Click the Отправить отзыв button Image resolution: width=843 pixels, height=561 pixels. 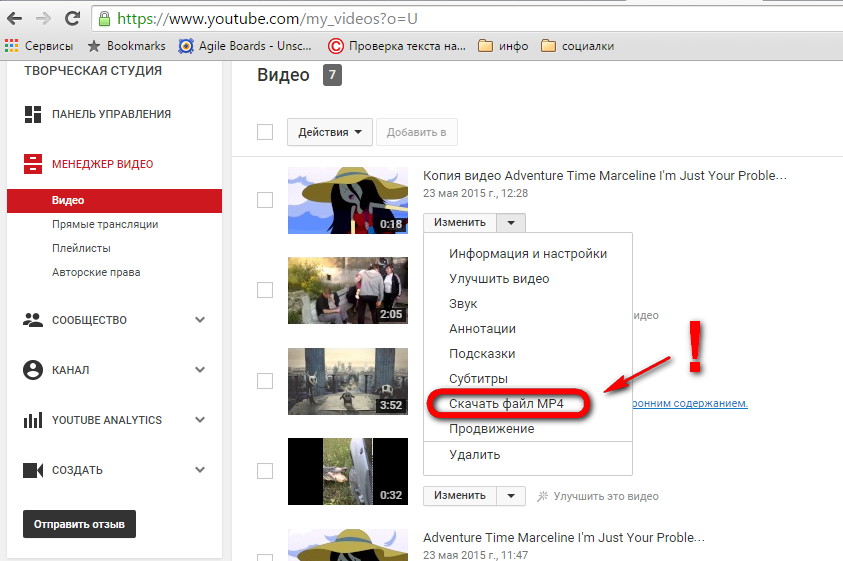click(80, 524)
